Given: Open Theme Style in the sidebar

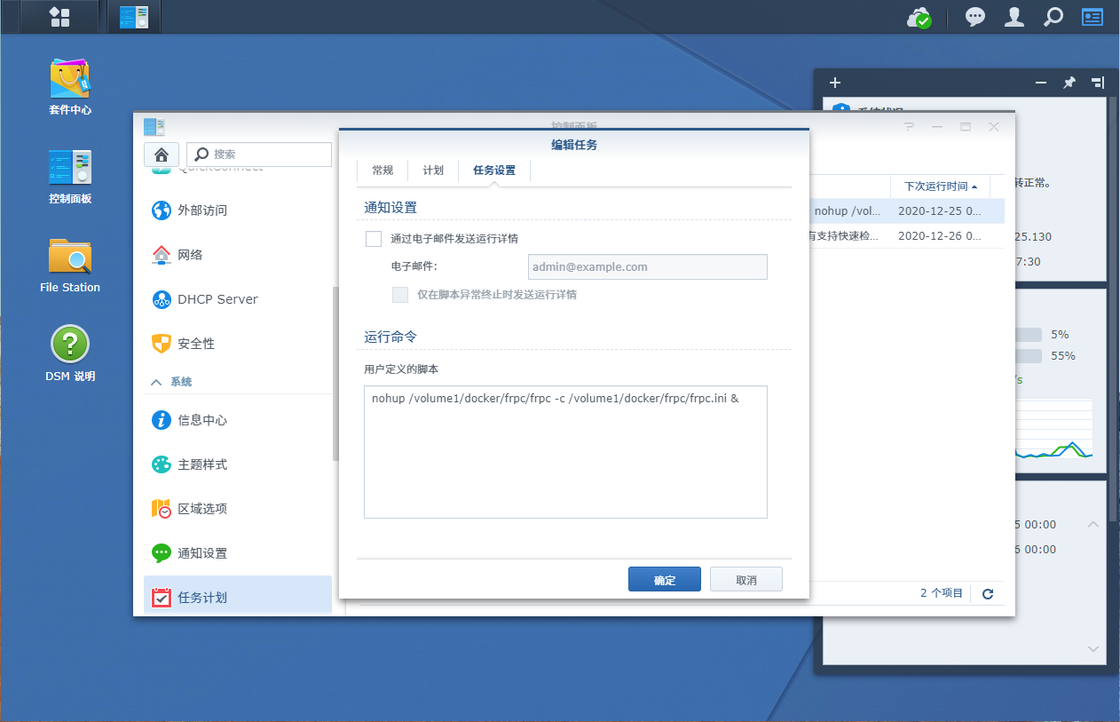Looking at the screenshot, I should pos(238,464).
